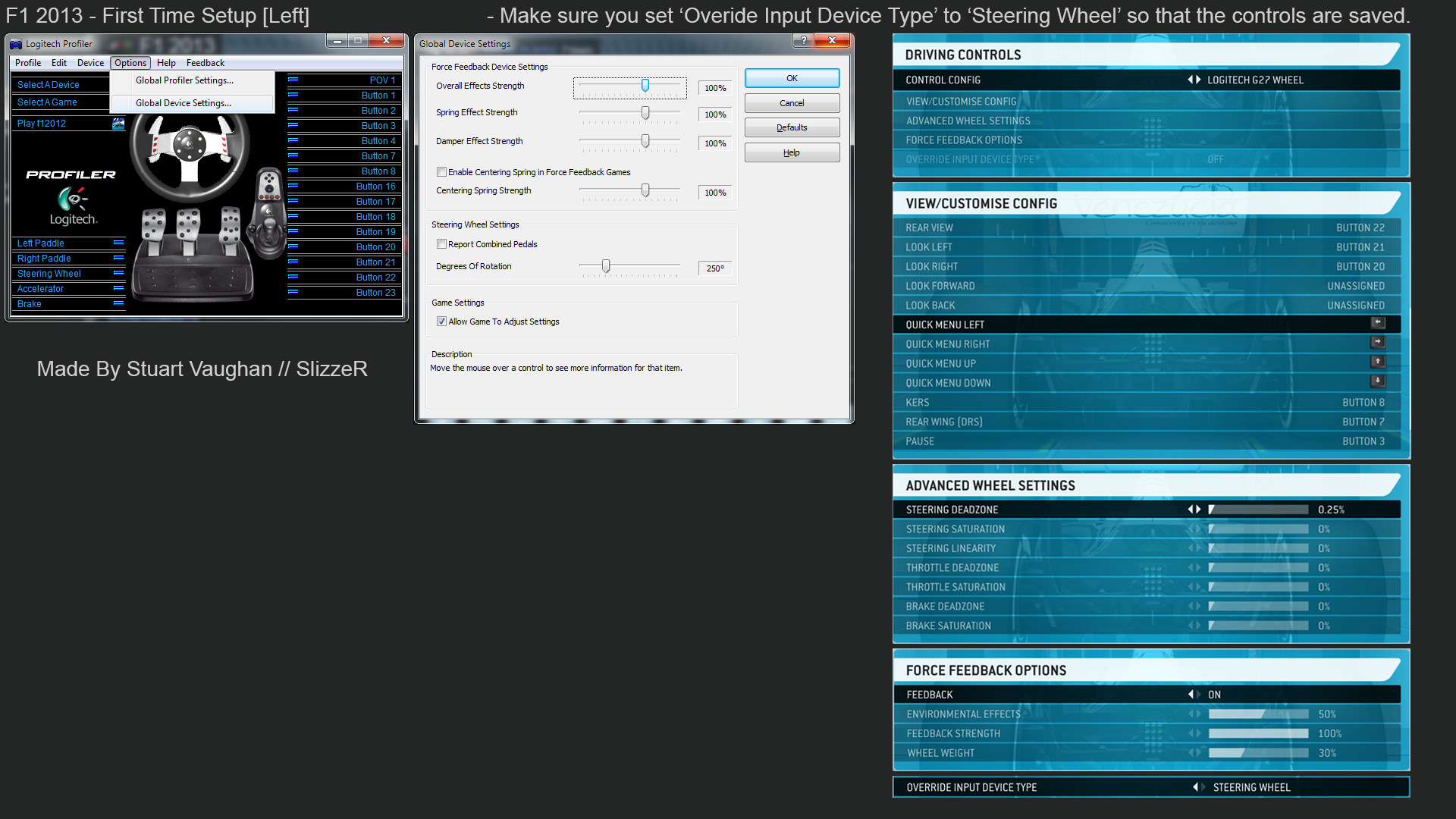Open the Feedback menu
This screenshot has height=819, width=1456.
tap(205, 63)
